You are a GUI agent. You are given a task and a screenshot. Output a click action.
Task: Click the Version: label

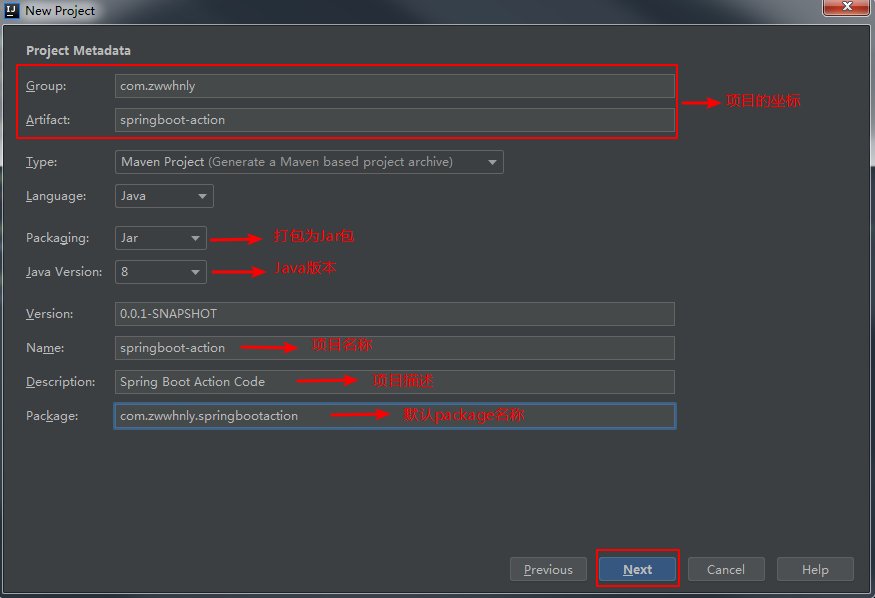coord(49,314)
